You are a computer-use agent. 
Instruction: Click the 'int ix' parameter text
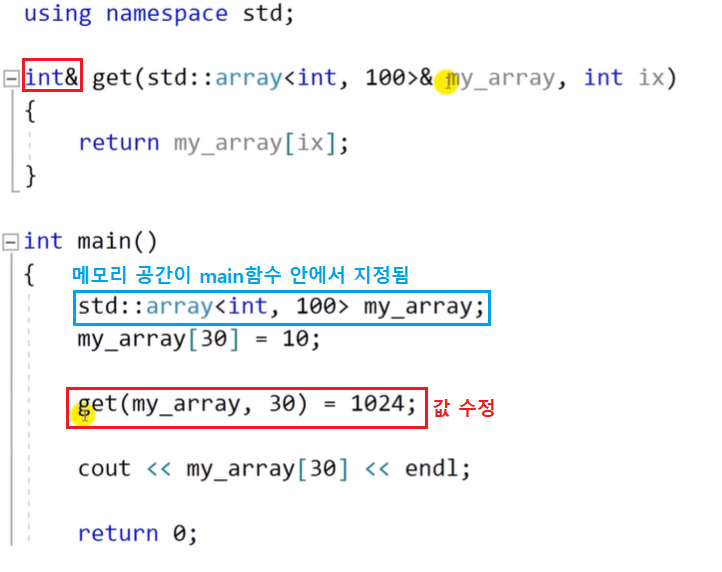pyautogui.click(x=625, y=77)
